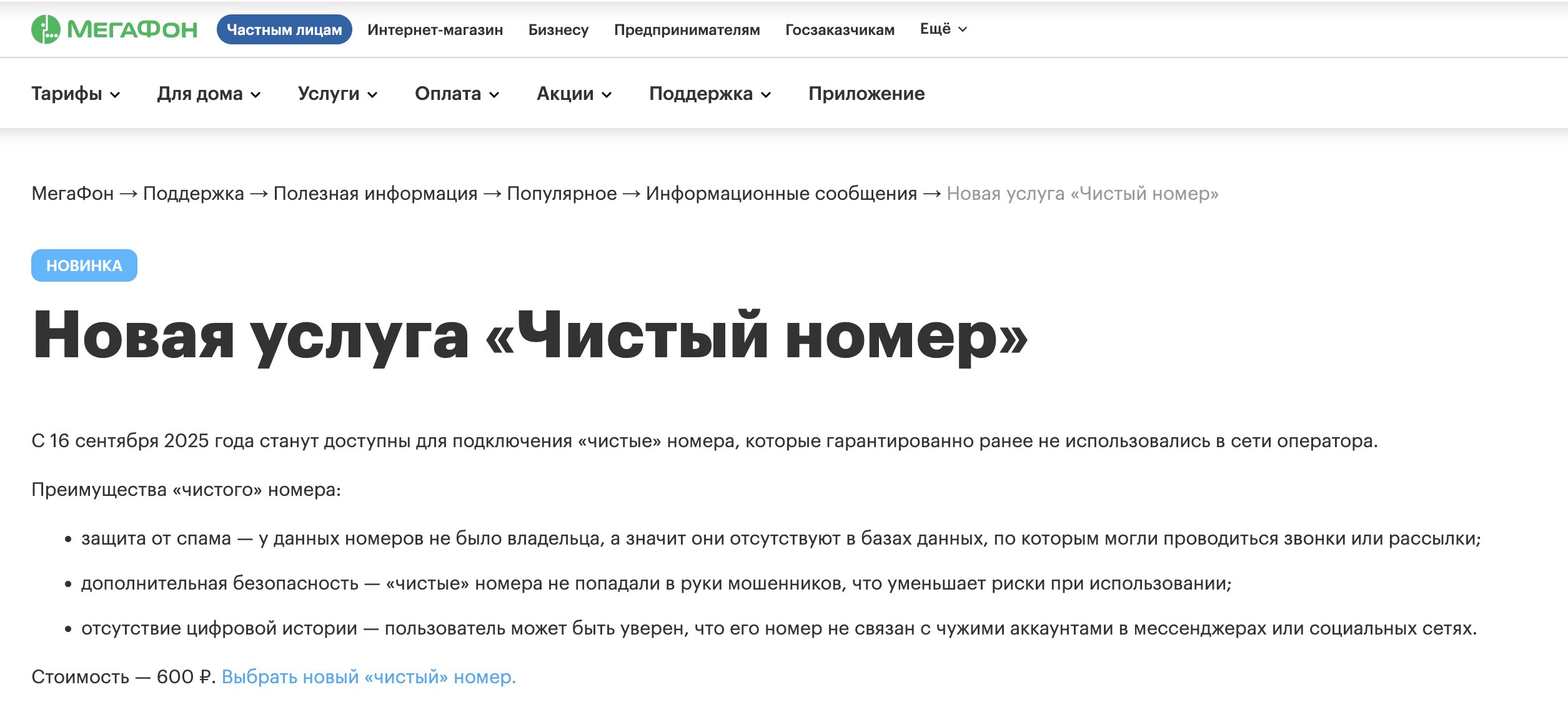Expand the Тарифы menu
Screen dimensions: 1568x717
click(76, 94)
